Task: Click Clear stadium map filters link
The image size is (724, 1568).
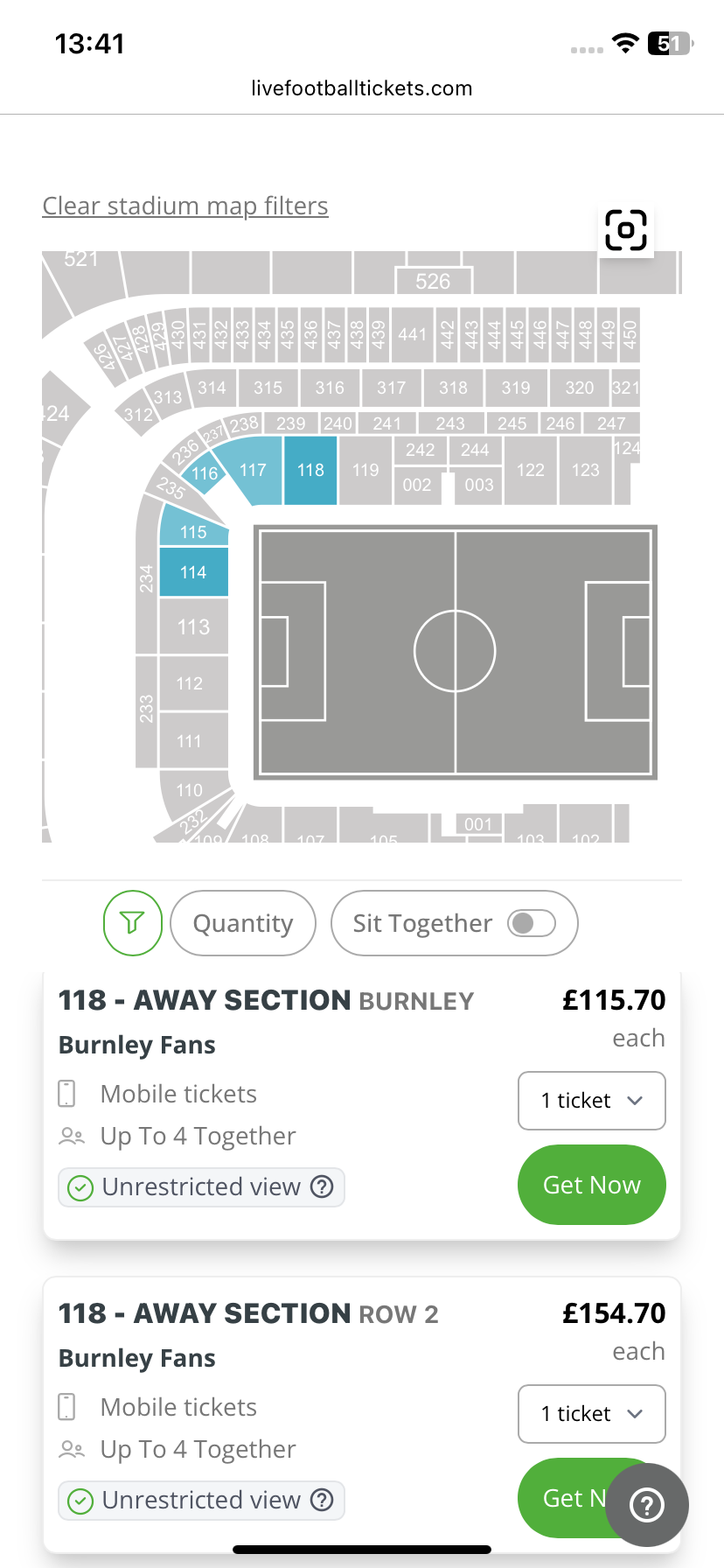Action: (x=185, y=206)
